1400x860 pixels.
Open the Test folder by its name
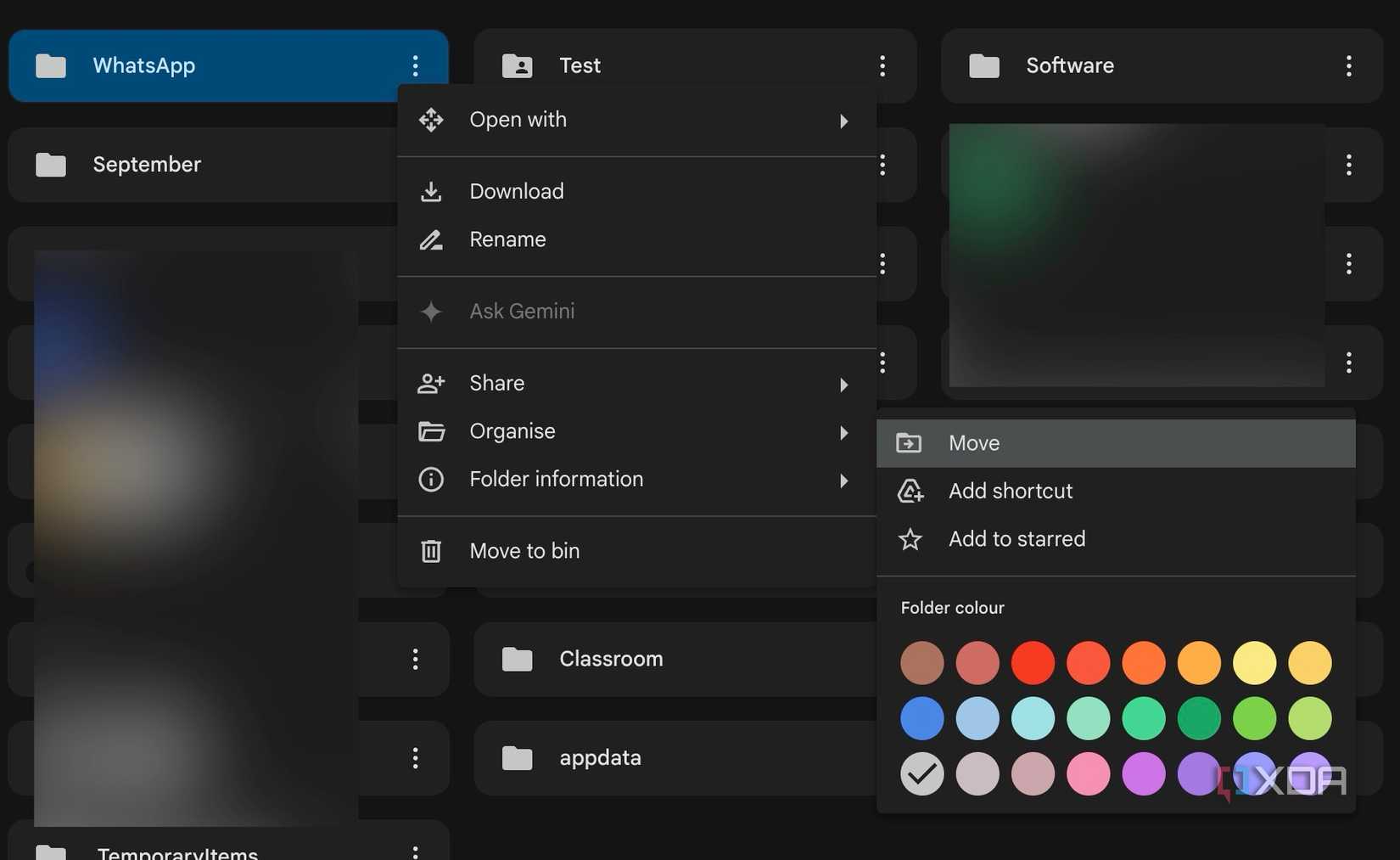(580, 65)
